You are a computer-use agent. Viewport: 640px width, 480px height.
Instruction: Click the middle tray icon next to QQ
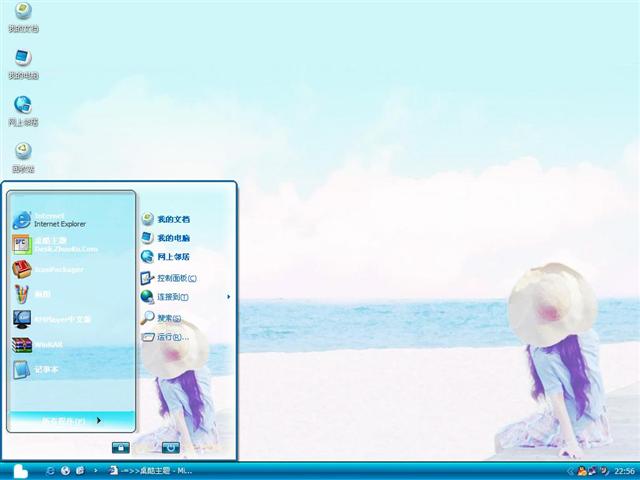[x=592, y=471]
